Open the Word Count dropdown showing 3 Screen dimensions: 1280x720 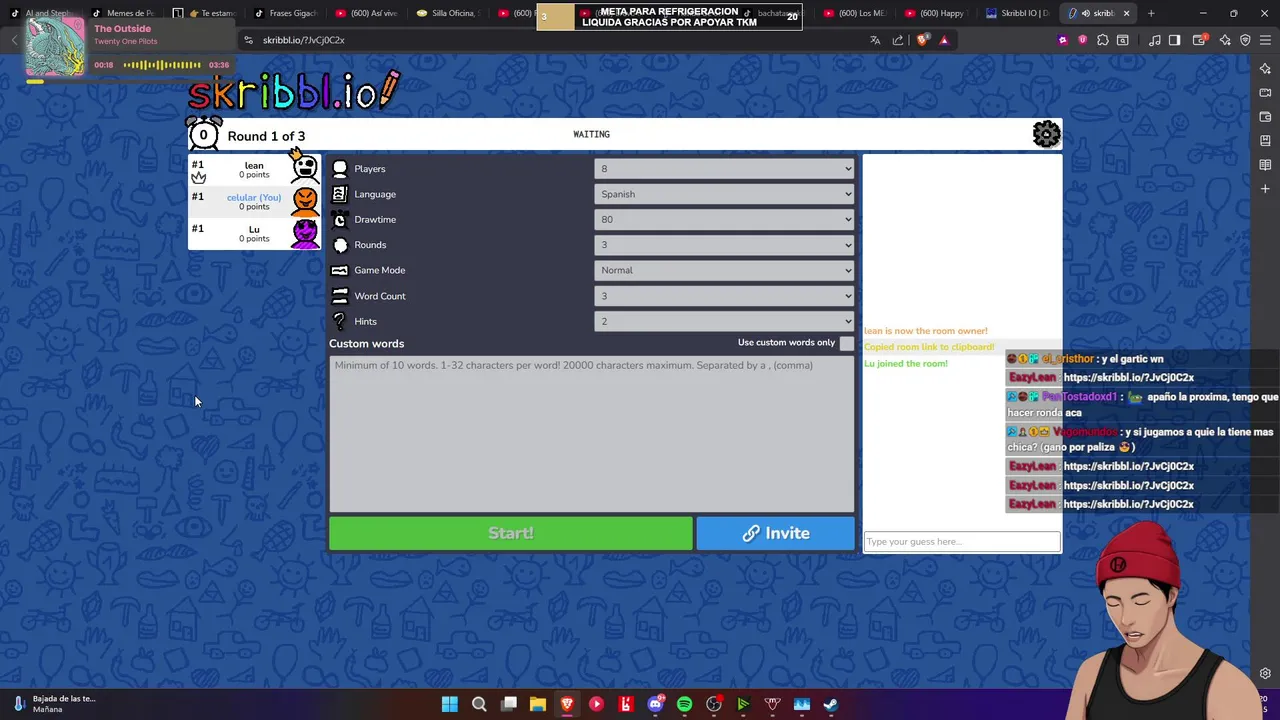click(724, 296)
